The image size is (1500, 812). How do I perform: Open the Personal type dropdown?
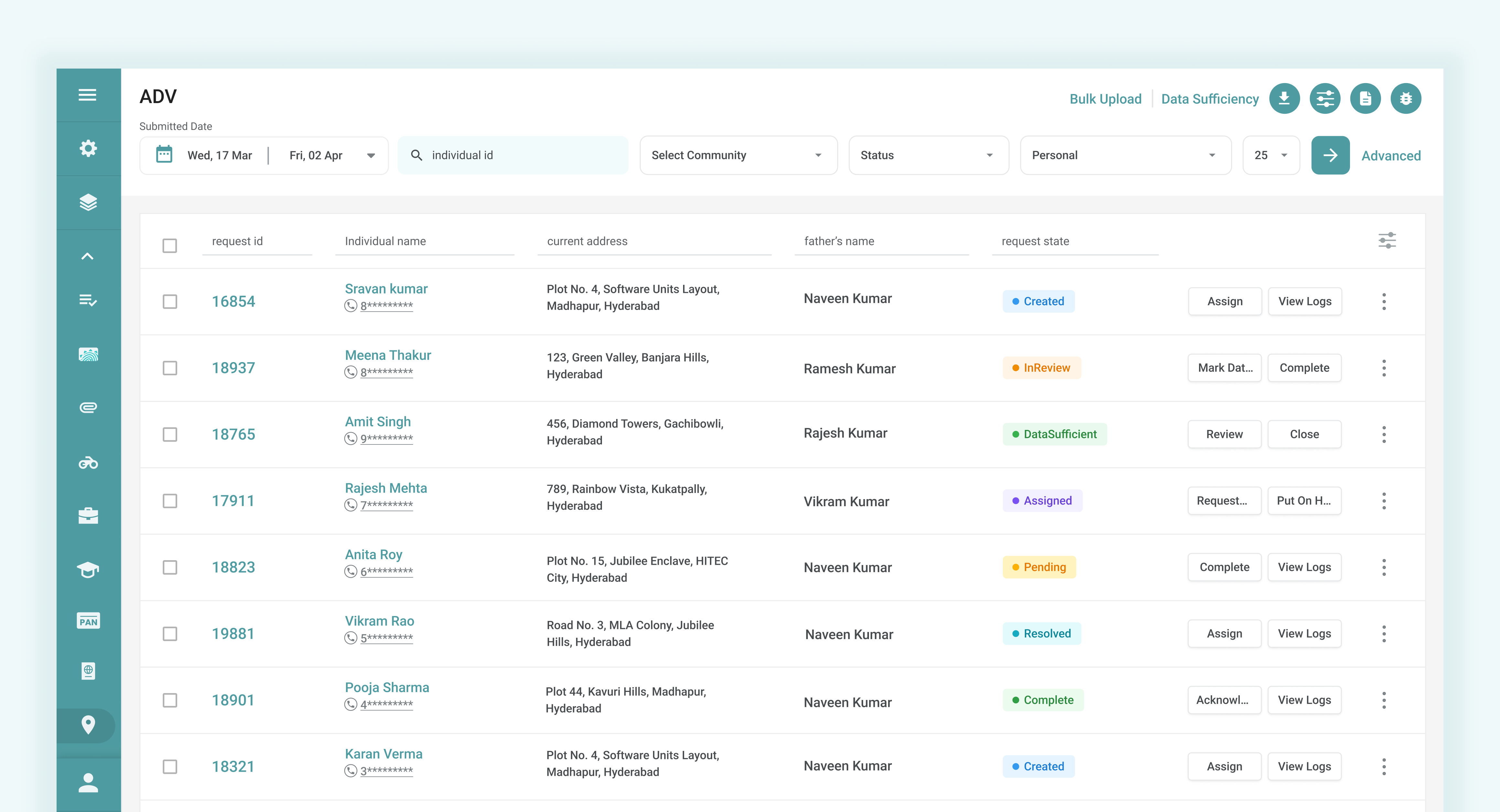point(1125,155)
